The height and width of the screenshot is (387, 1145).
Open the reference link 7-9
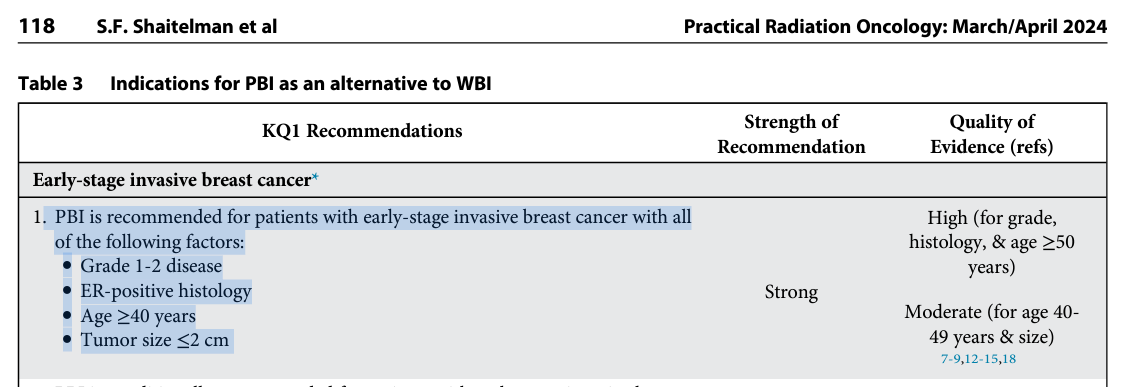[950, 359]
